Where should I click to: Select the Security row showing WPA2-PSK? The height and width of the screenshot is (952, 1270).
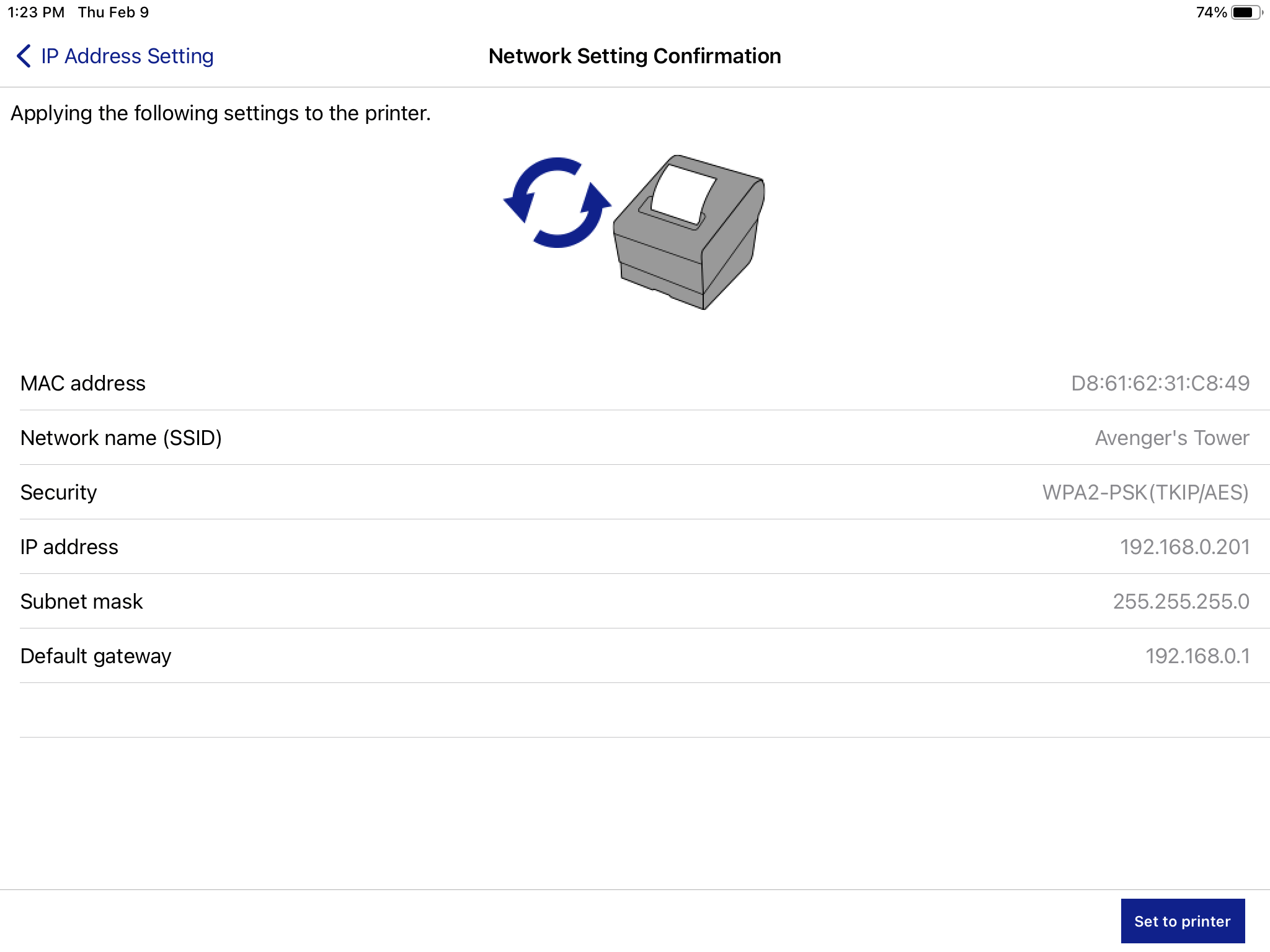tap(635, 491)
